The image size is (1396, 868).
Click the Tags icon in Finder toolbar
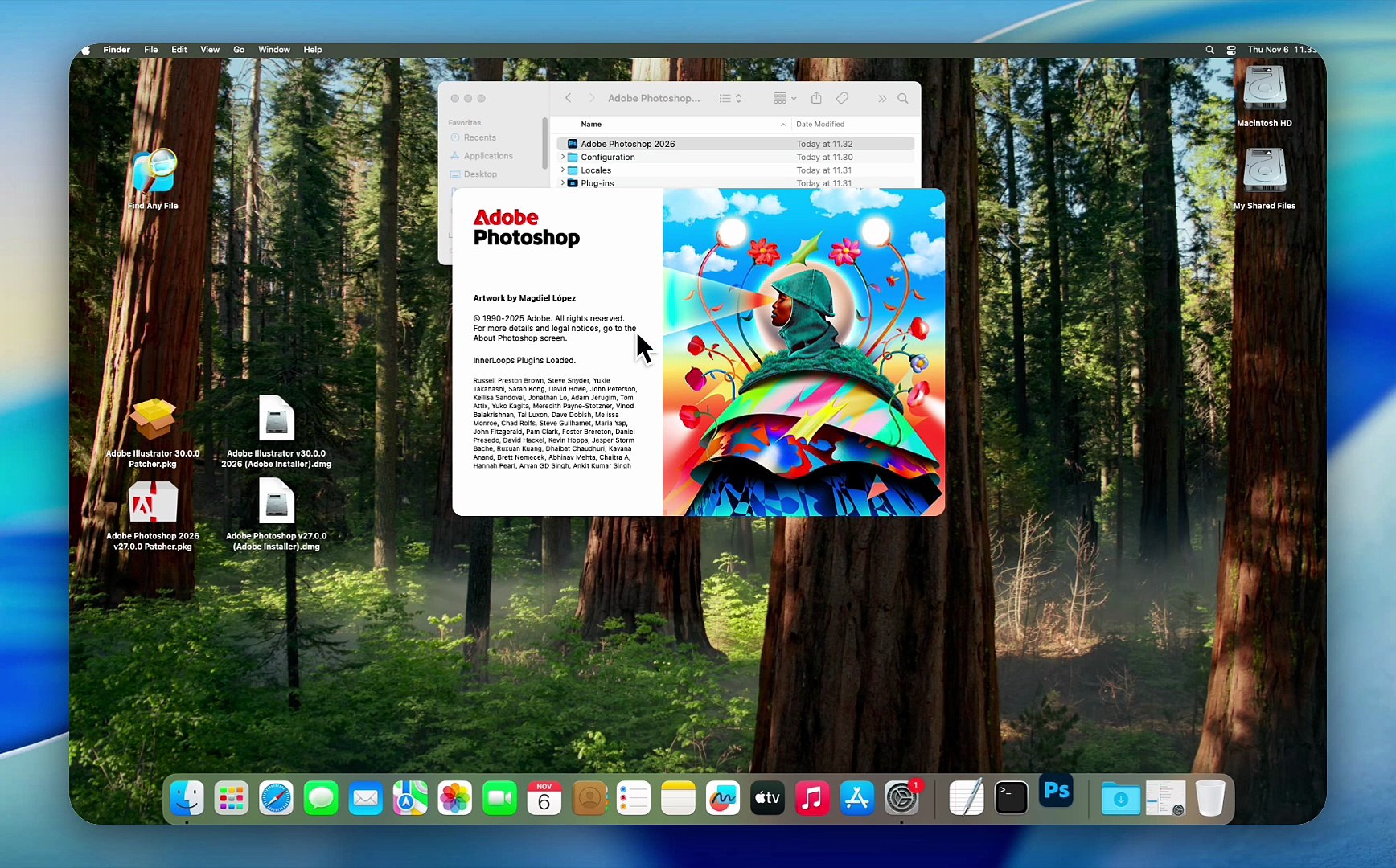coord(842,98)
